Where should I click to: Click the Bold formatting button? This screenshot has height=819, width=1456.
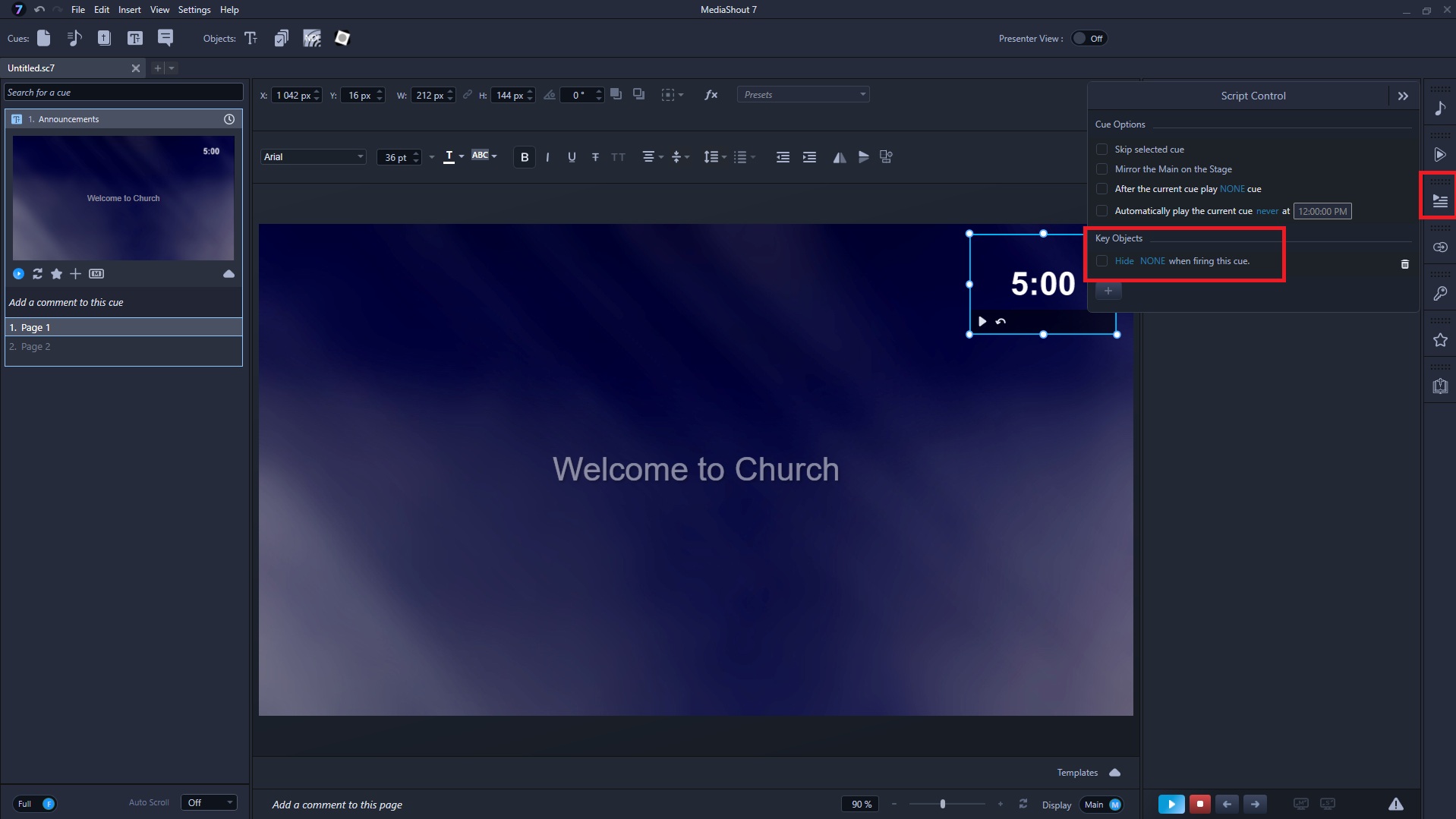point(524,157)
